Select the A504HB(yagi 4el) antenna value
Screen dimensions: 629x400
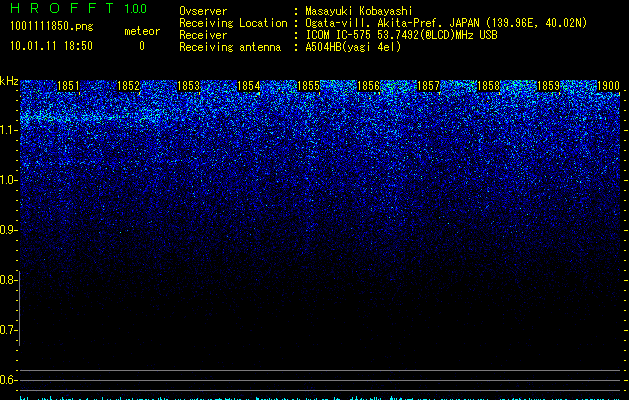tap(353, 47)
